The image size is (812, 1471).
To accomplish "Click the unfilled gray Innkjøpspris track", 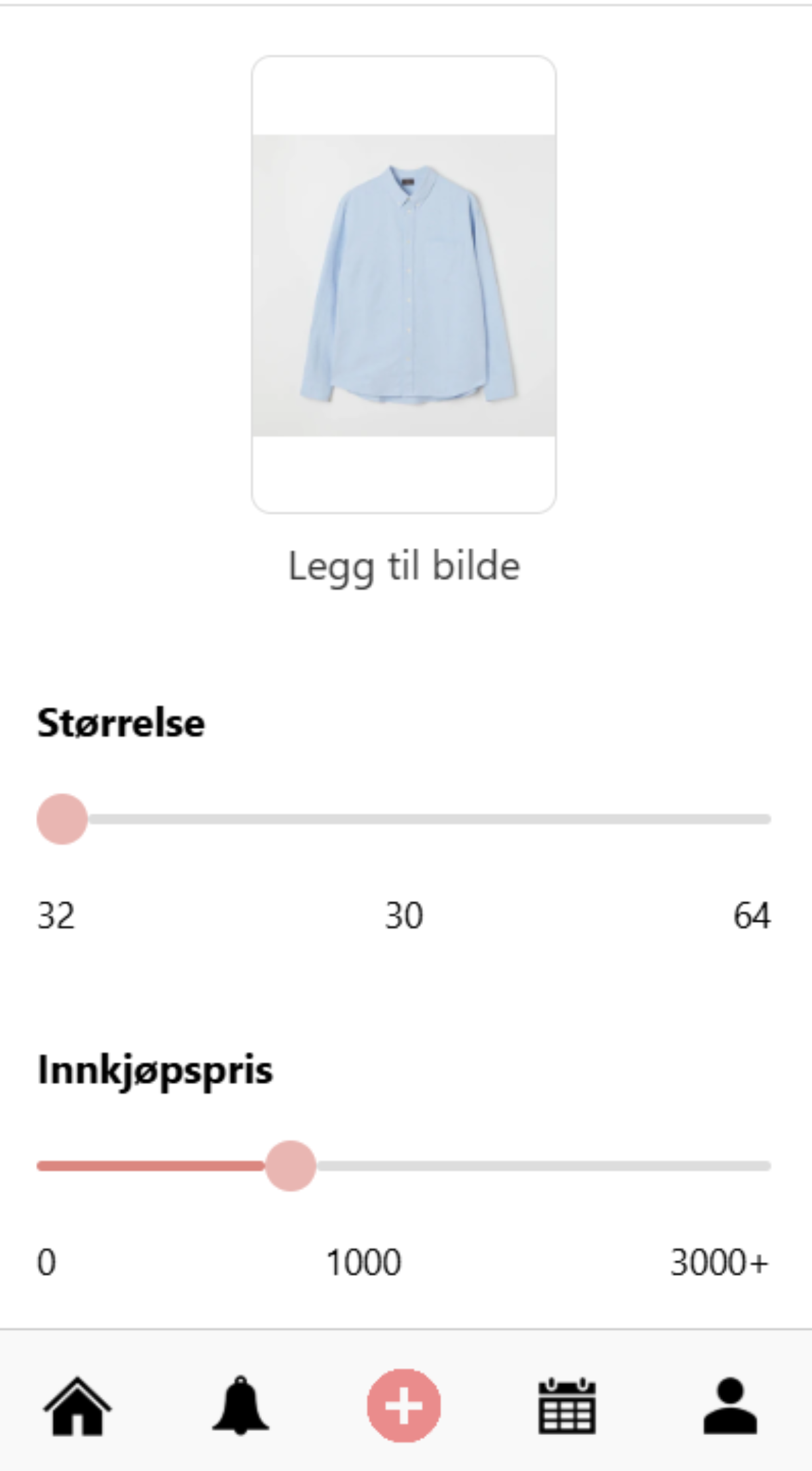I will pyautogui.click(x=544, y=1166).
